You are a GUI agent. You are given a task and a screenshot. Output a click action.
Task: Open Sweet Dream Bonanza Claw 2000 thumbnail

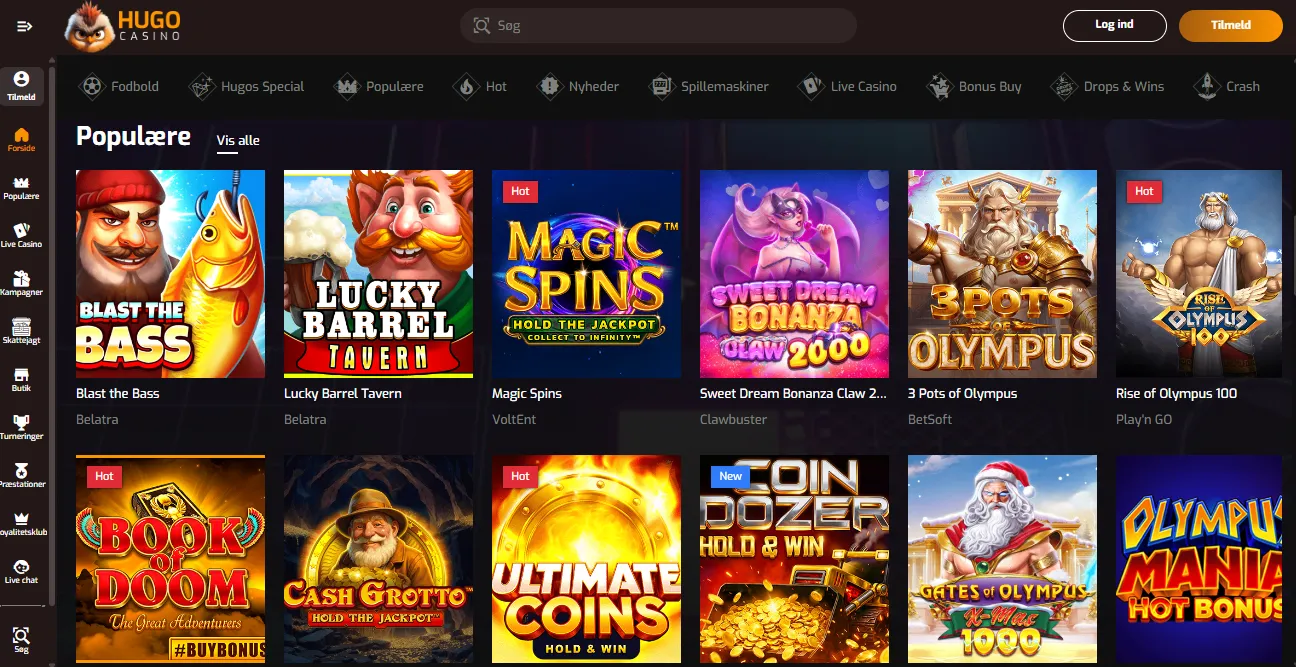[x=794, y=274]
